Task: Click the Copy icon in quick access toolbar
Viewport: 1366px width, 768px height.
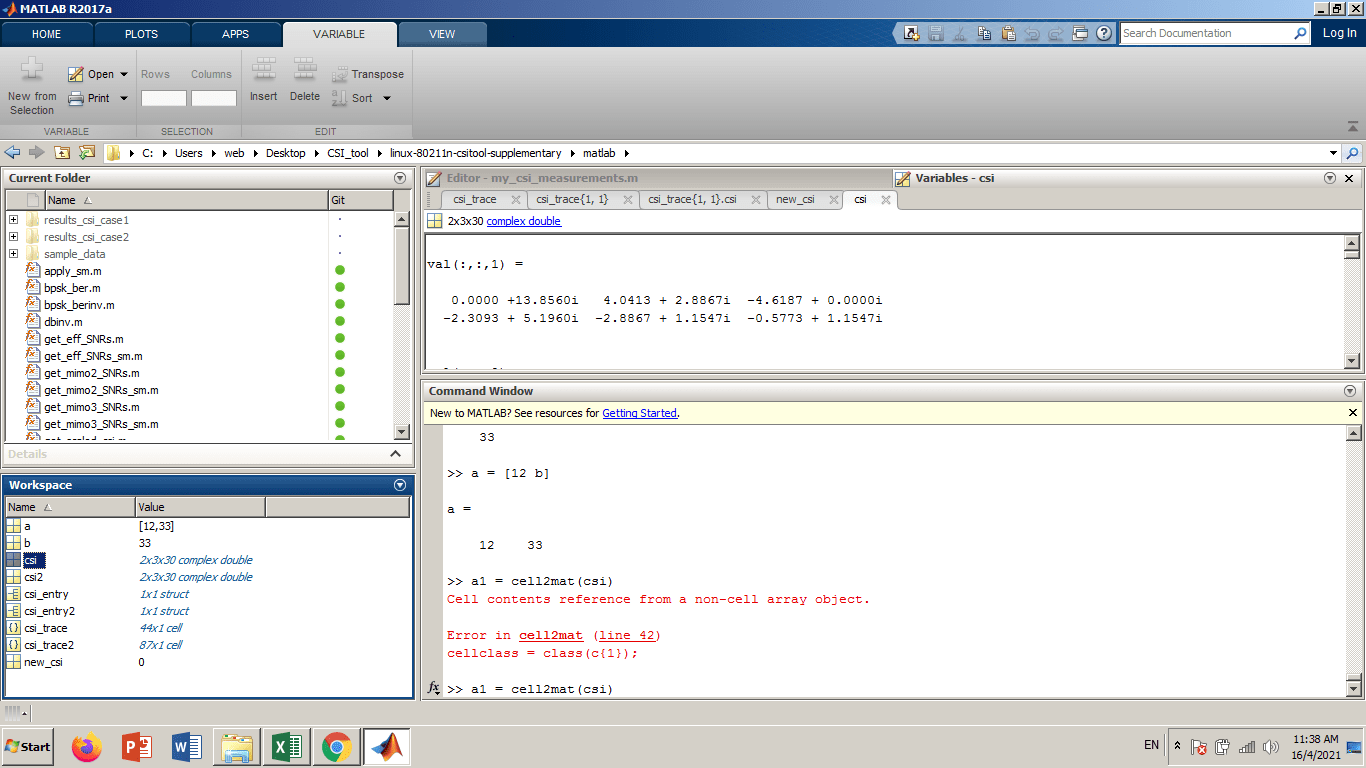Action: click(x=984, y=33)
